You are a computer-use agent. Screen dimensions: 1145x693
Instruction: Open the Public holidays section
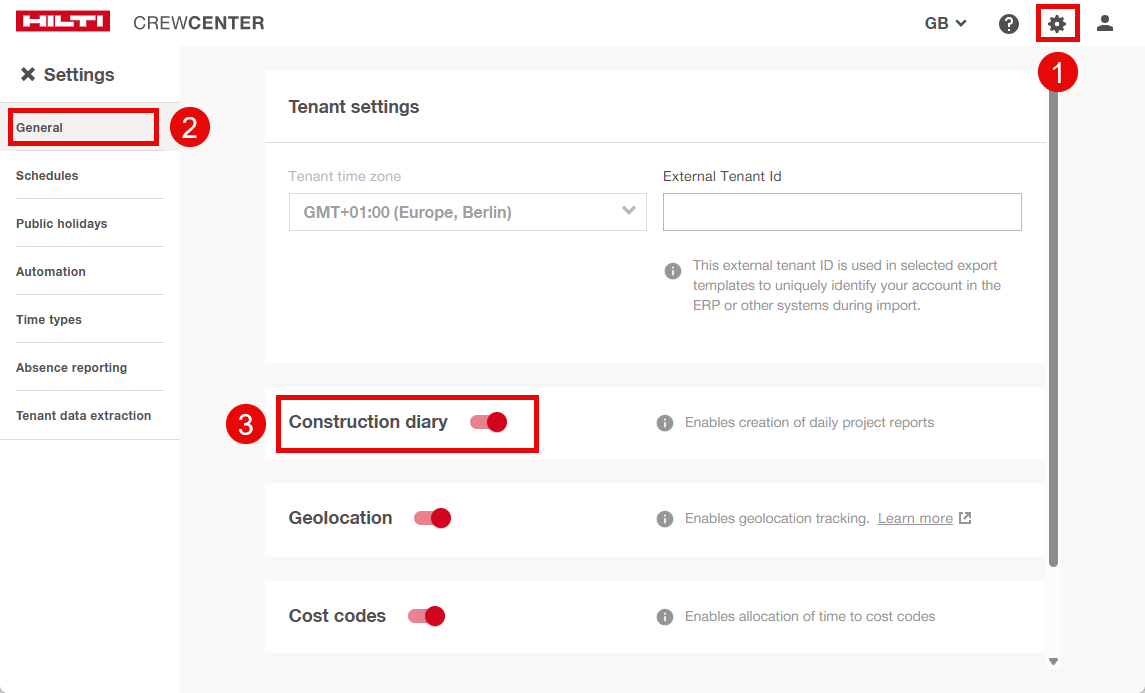(61, 224)
